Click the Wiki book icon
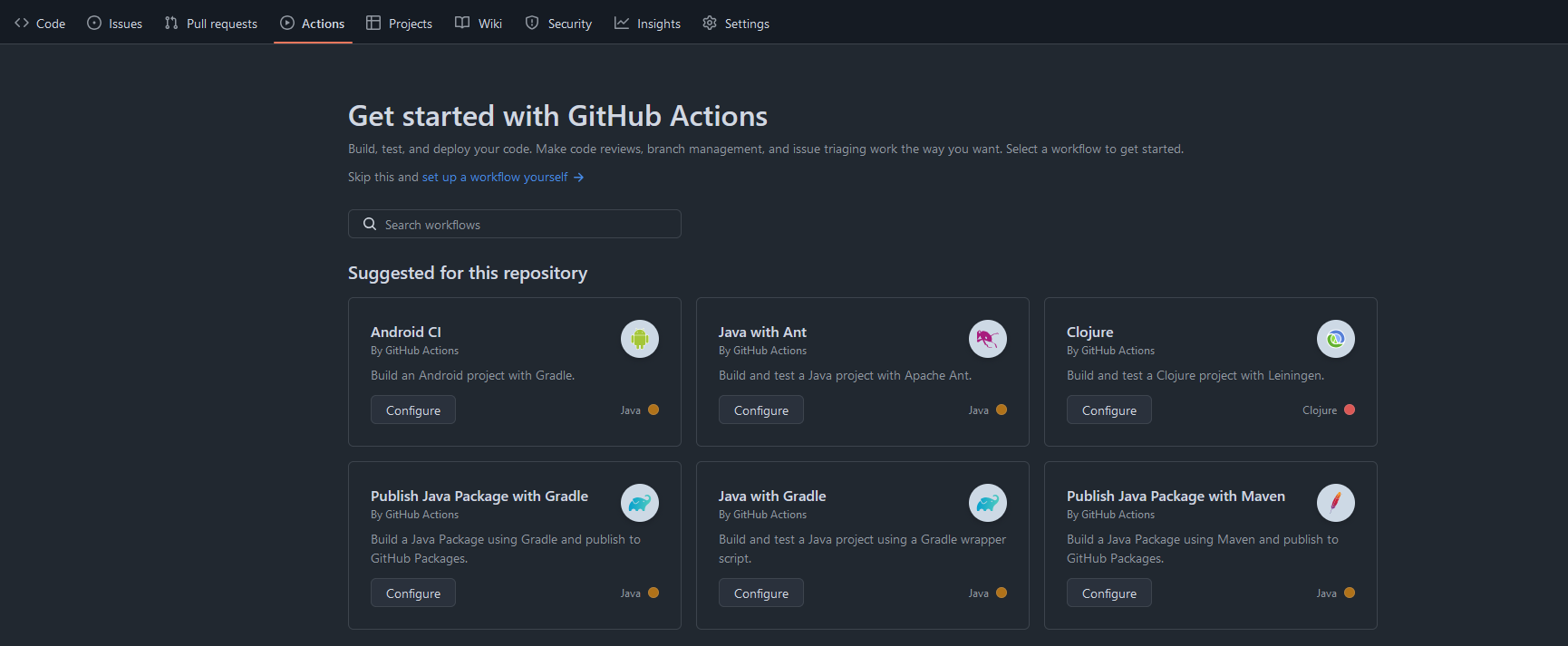Screen dimensions: 1568x646 coord(462,23)
